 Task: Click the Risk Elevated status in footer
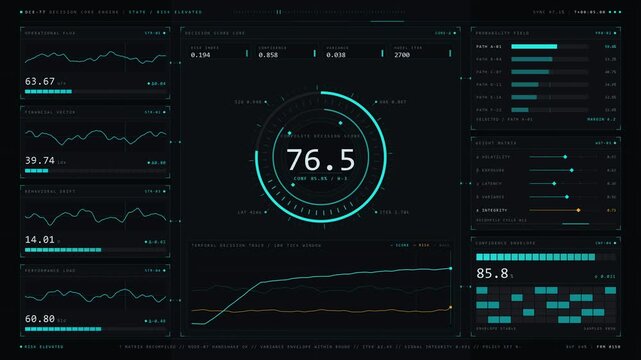pos(42,347)
